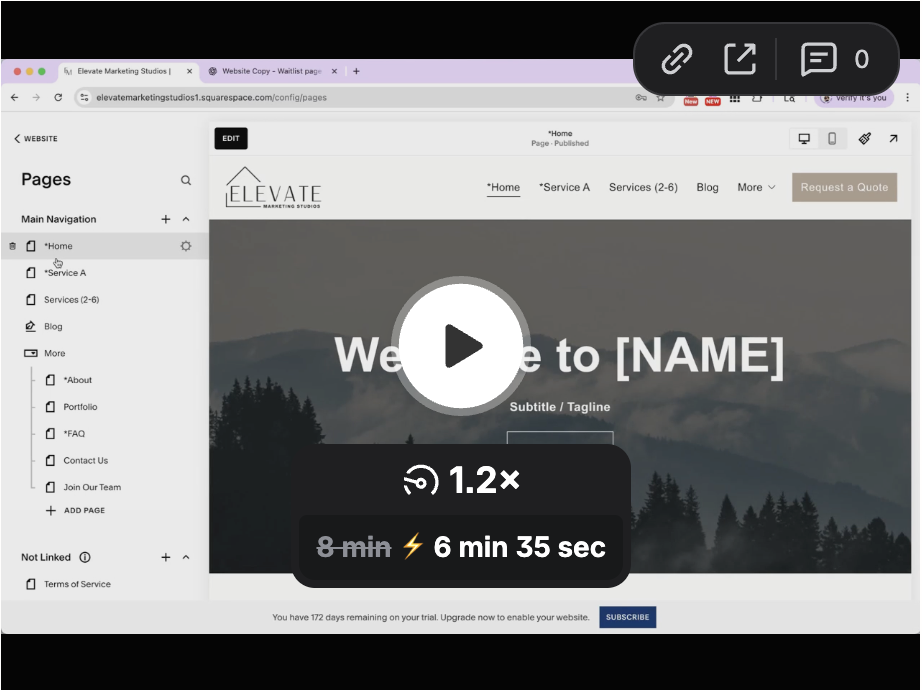Open the Services (2-6) page

[71, 300]
